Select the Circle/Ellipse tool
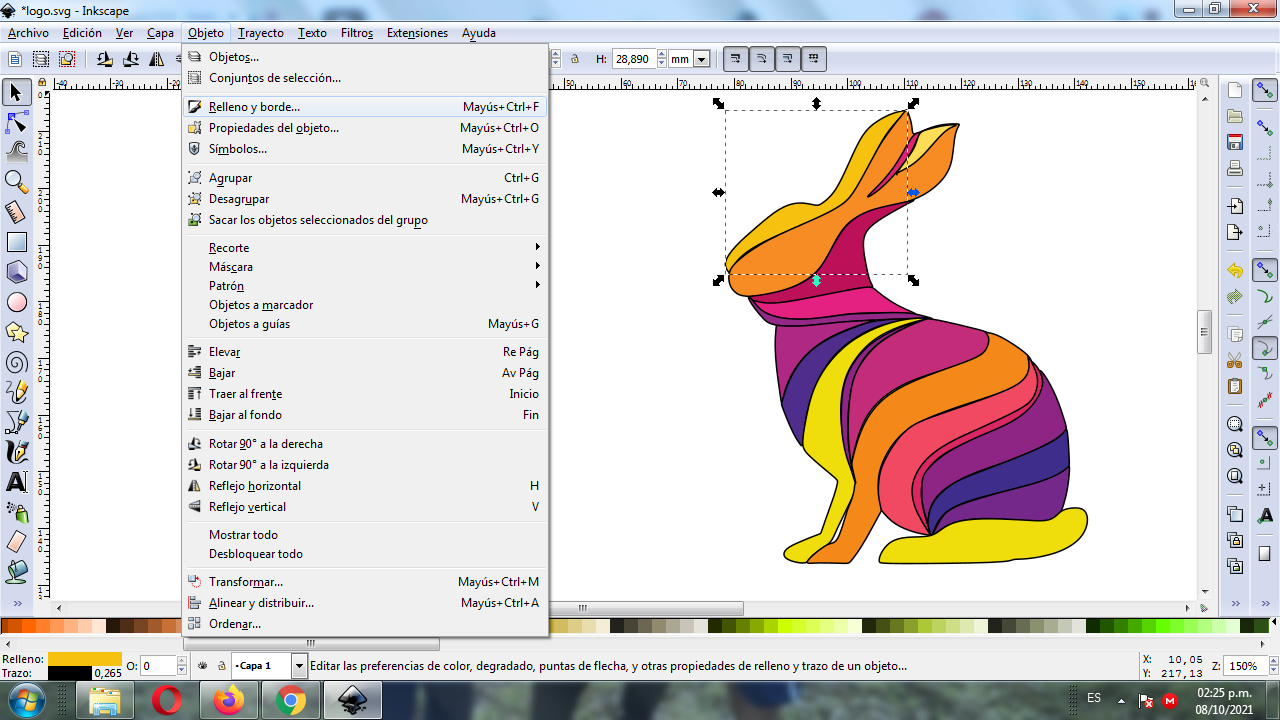 [16, 302]
